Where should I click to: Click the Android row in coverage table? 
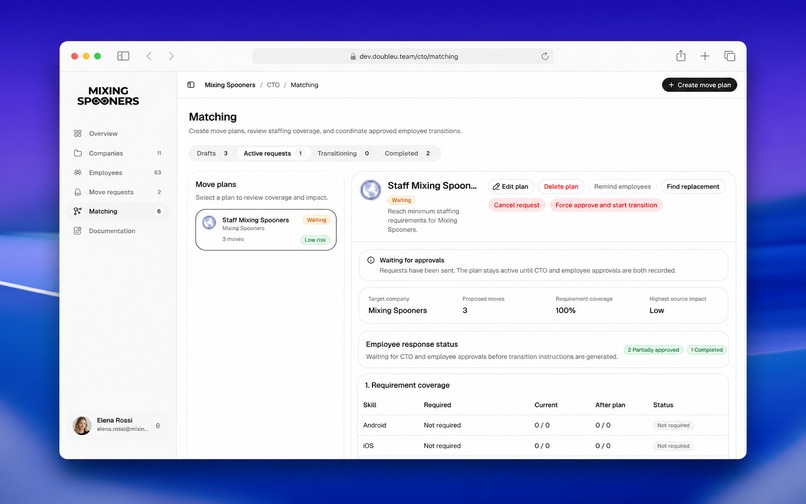[x=543, y=425]
